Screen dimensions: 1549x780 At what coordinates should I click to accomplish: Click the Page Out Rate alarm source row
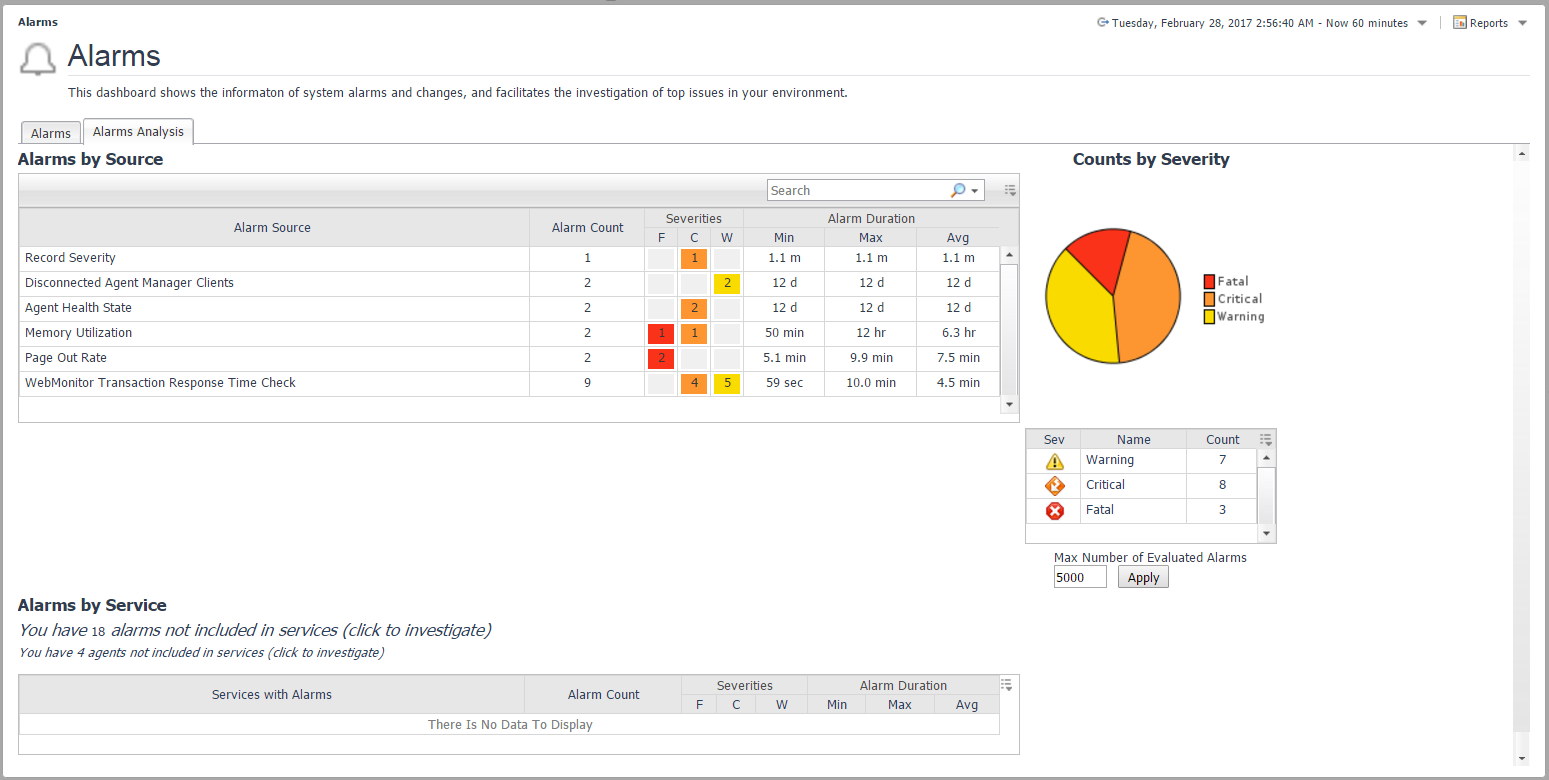point(66,358)
